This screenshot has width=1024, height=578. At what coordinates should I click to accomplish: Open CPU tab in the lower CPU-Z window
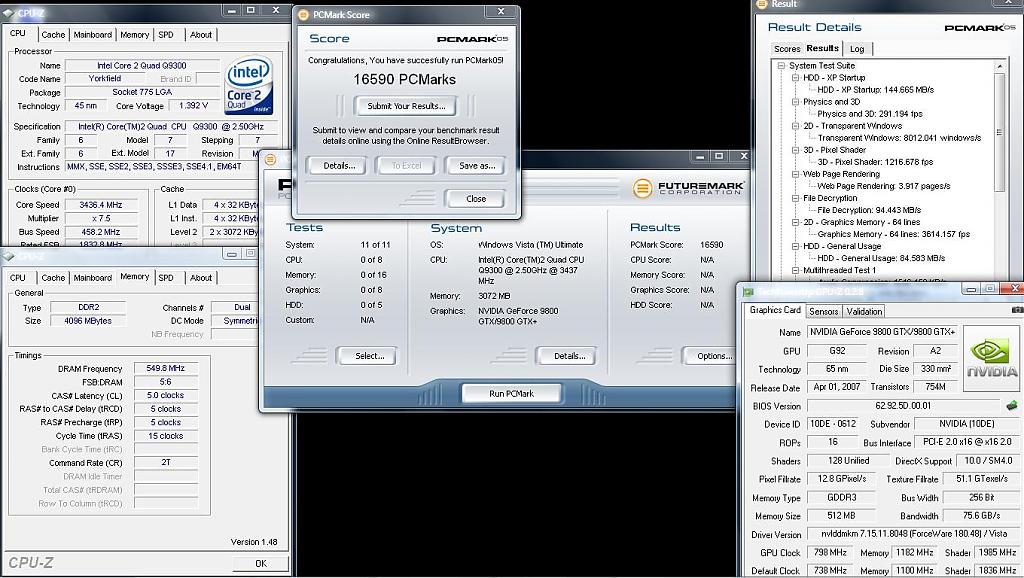coord(18,278)
